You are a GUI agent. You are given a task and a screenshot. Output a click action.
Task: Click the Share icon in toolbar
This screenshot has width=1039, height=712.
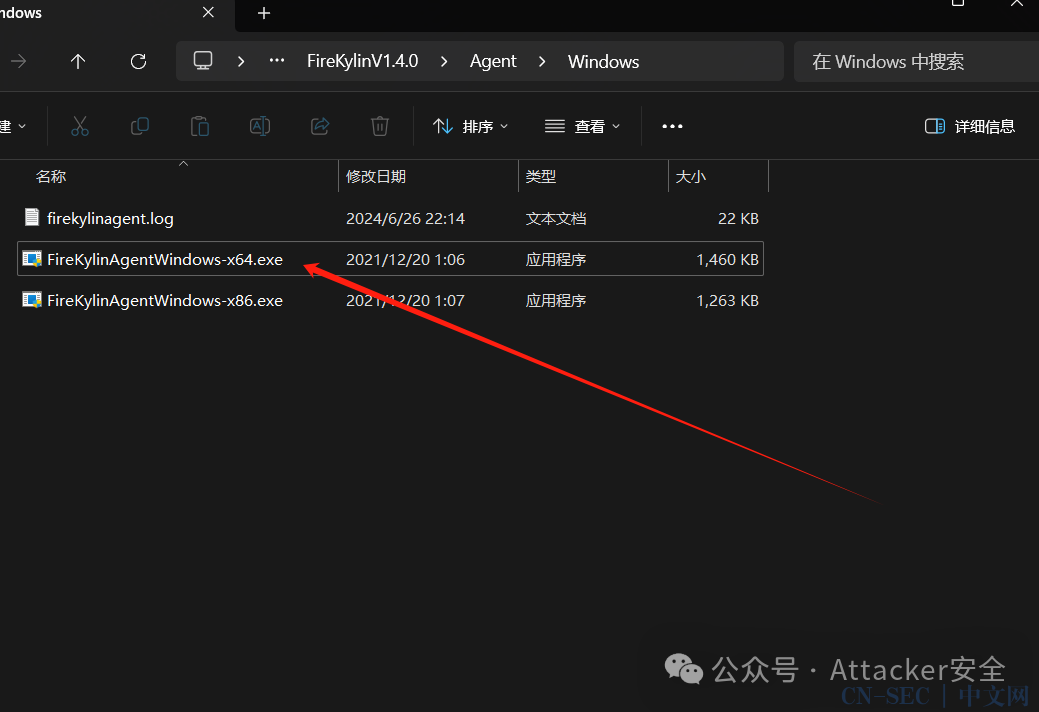click(x=320, y=126)
